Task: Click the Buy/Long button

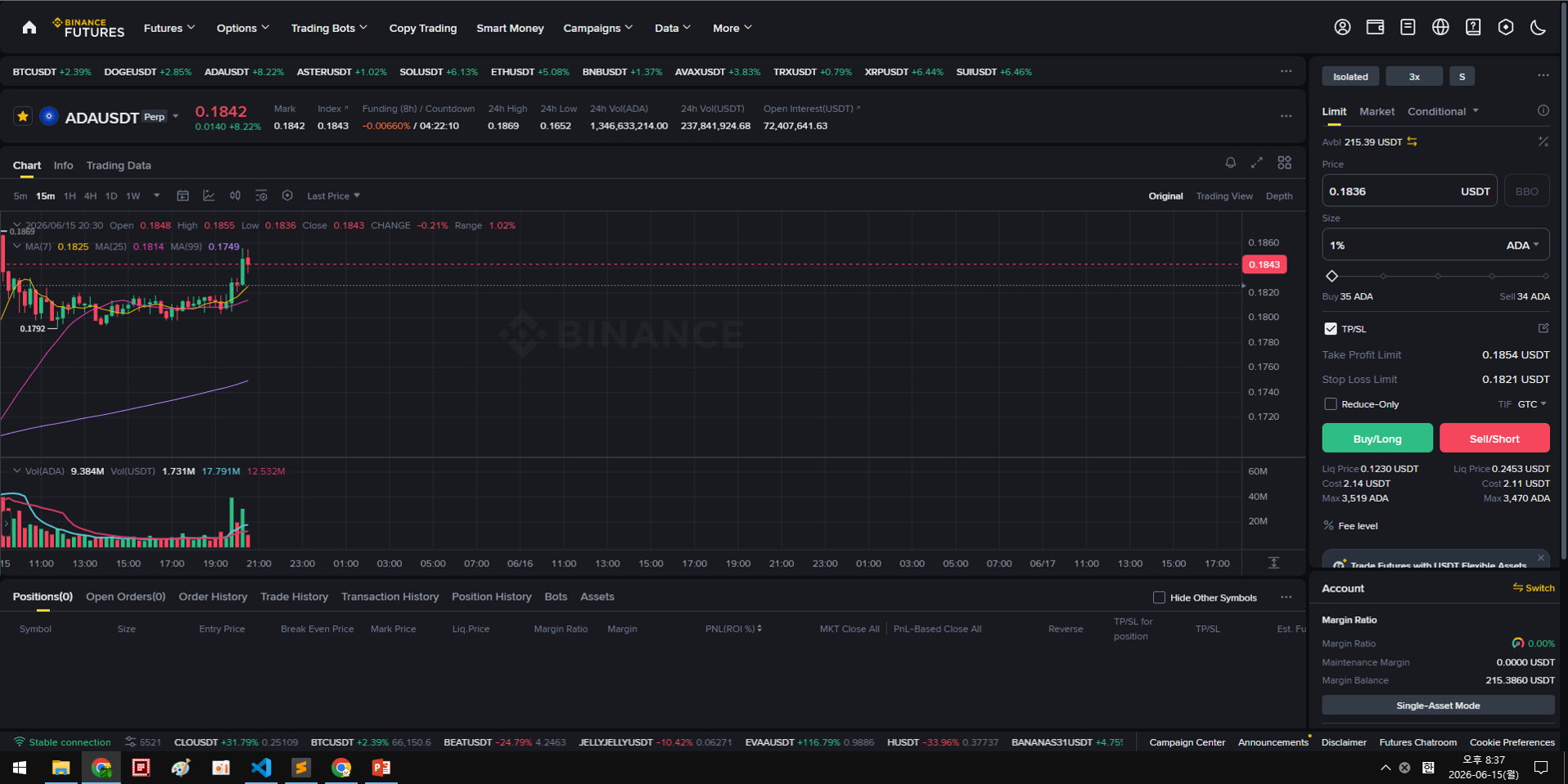Action: [x=1377, y=438]
